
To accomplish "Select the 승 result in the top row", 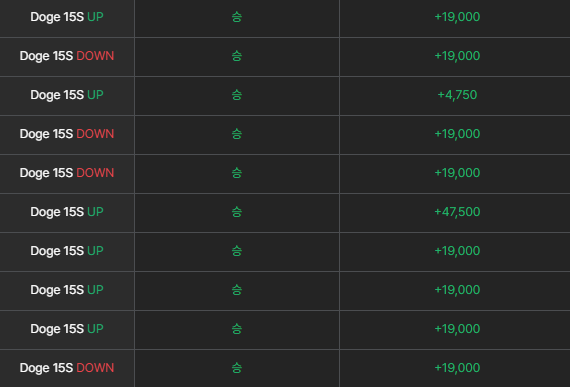I will pyautogui.click(x=237, y=17).
